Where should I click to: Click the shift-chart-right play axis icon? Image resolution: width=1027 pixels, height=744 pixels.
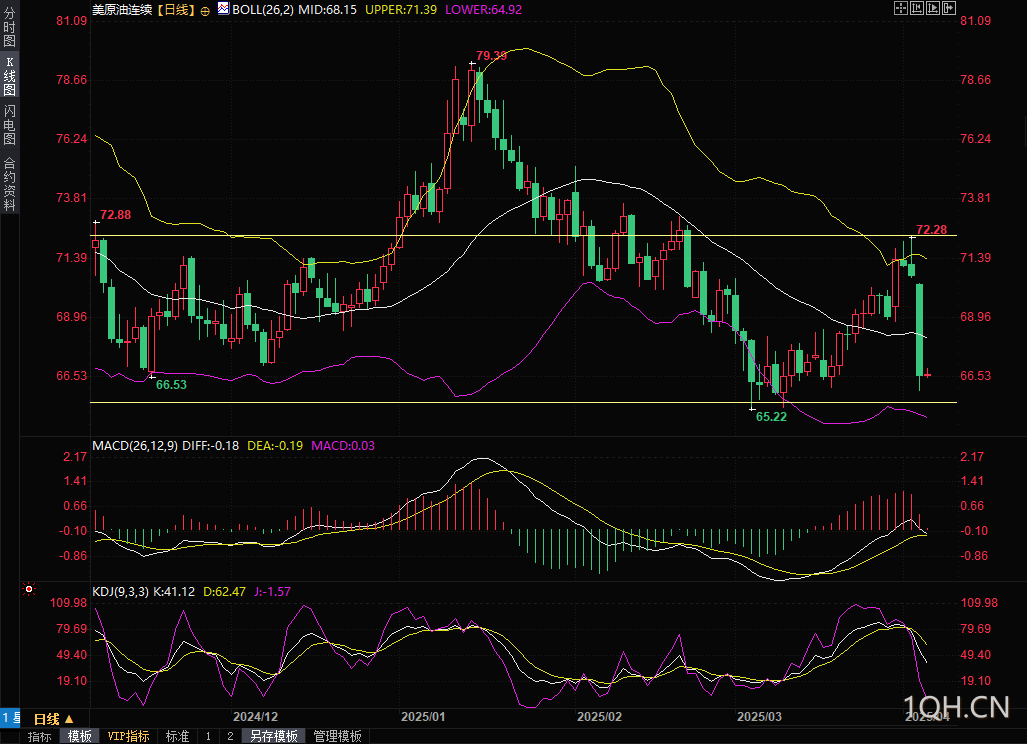(x=933, y=8)
